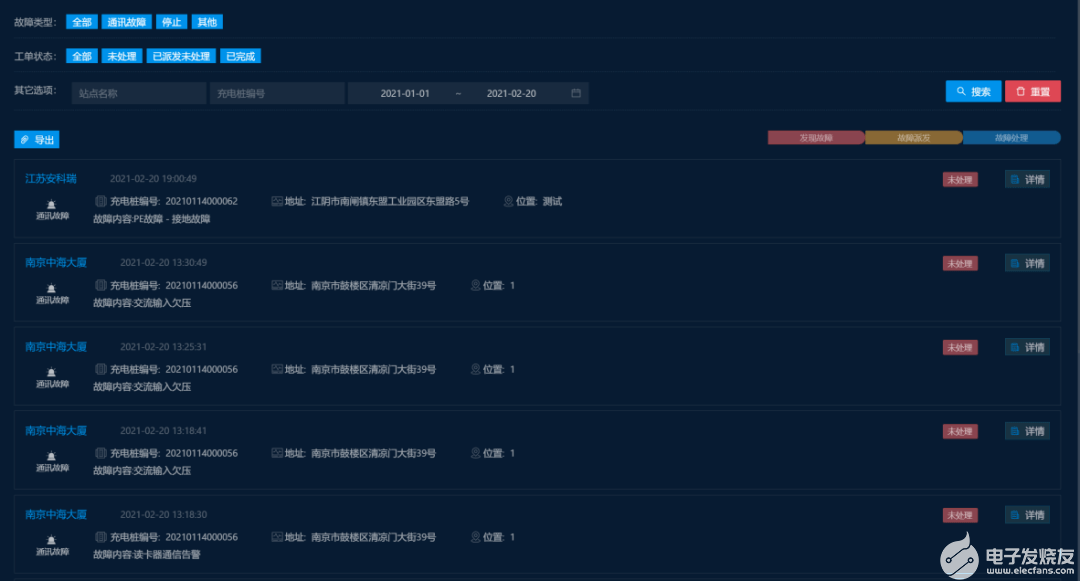Filter fault type by 停止
This screenshot has width=1080, height=581.
pyautogui.click(x=172, y=22)
